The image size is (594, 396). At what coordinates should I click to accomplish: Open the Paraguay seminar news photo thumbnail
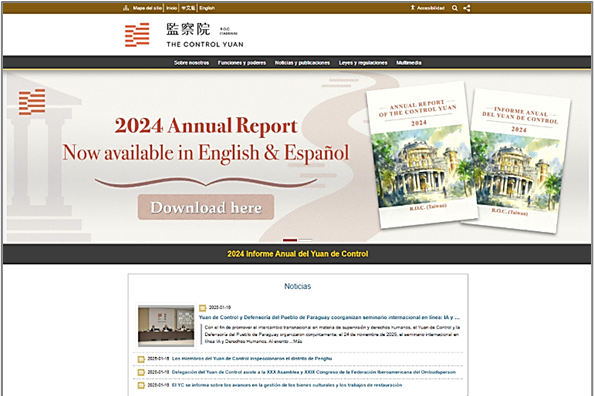166,326
